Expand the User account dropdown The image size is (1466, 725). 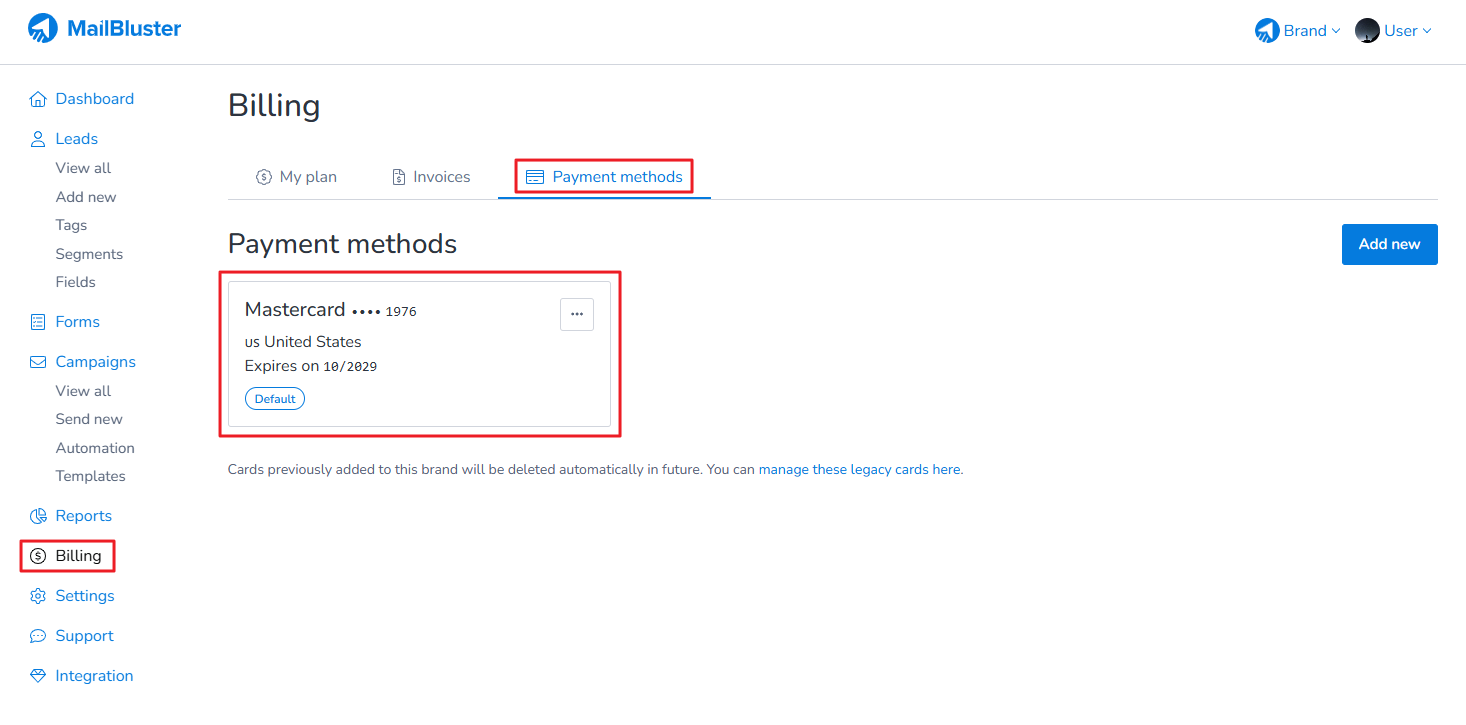pos(1394,31)
